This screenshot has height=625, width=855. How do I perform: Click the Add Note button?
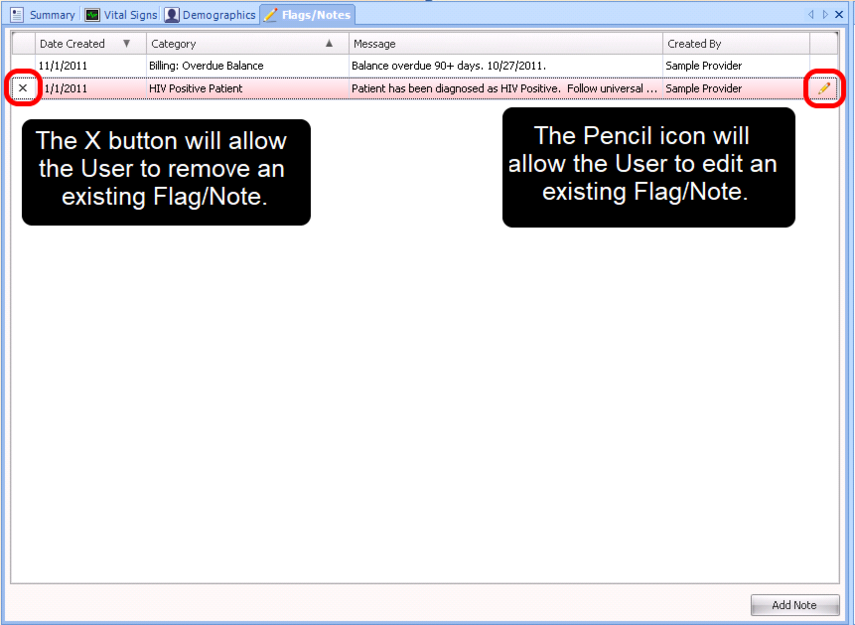pos(794,605)
